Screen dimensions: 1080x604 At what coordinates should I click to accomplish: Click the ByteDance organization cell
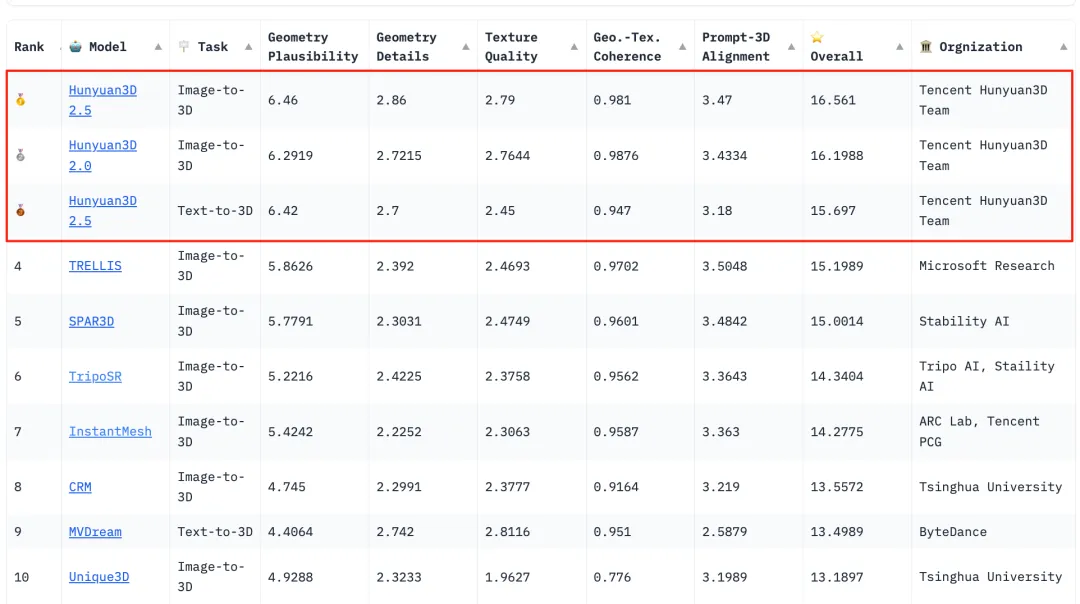click(953, 532)
